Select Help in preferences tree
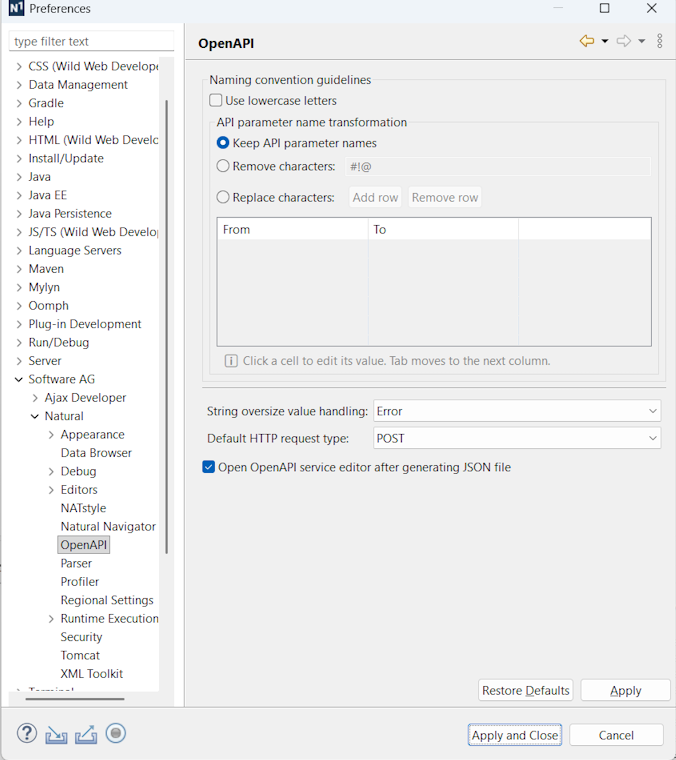The width and height of the screenshot is (676, 760). 41,122
